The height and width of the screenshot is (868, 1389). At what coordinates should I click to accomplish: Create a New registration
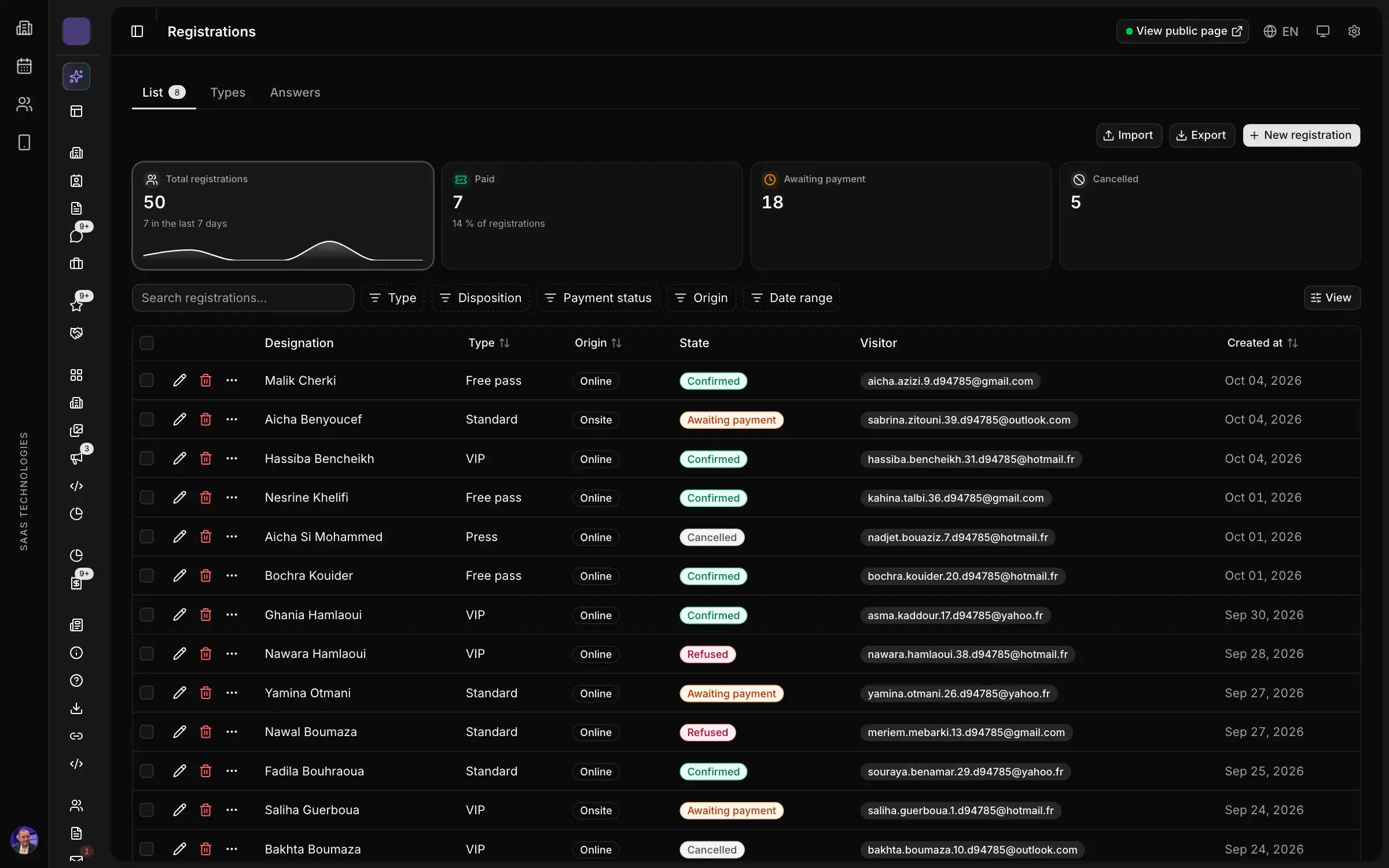coord(1302,135)
